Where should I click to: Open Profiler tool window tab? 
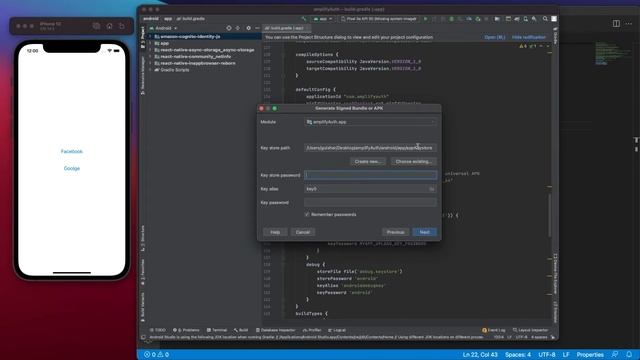click(312, 330)
